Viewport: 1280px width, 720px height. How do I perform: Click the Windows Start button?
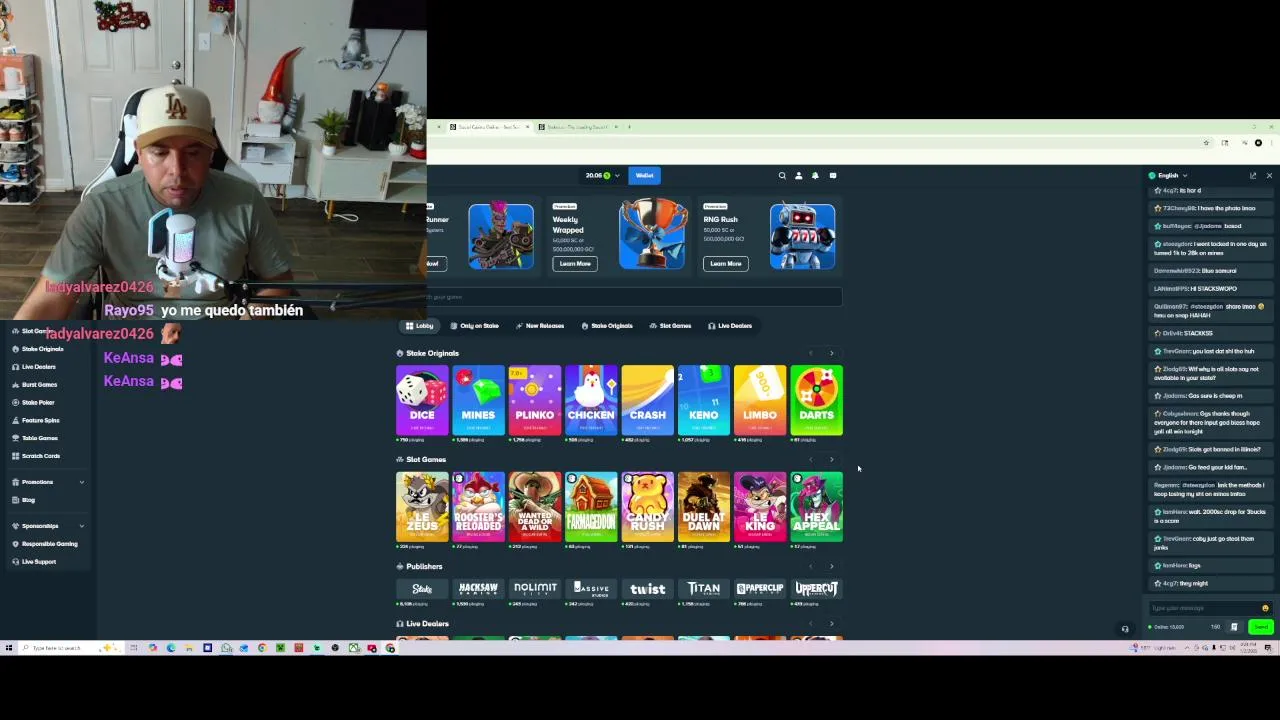click(9, 648)
